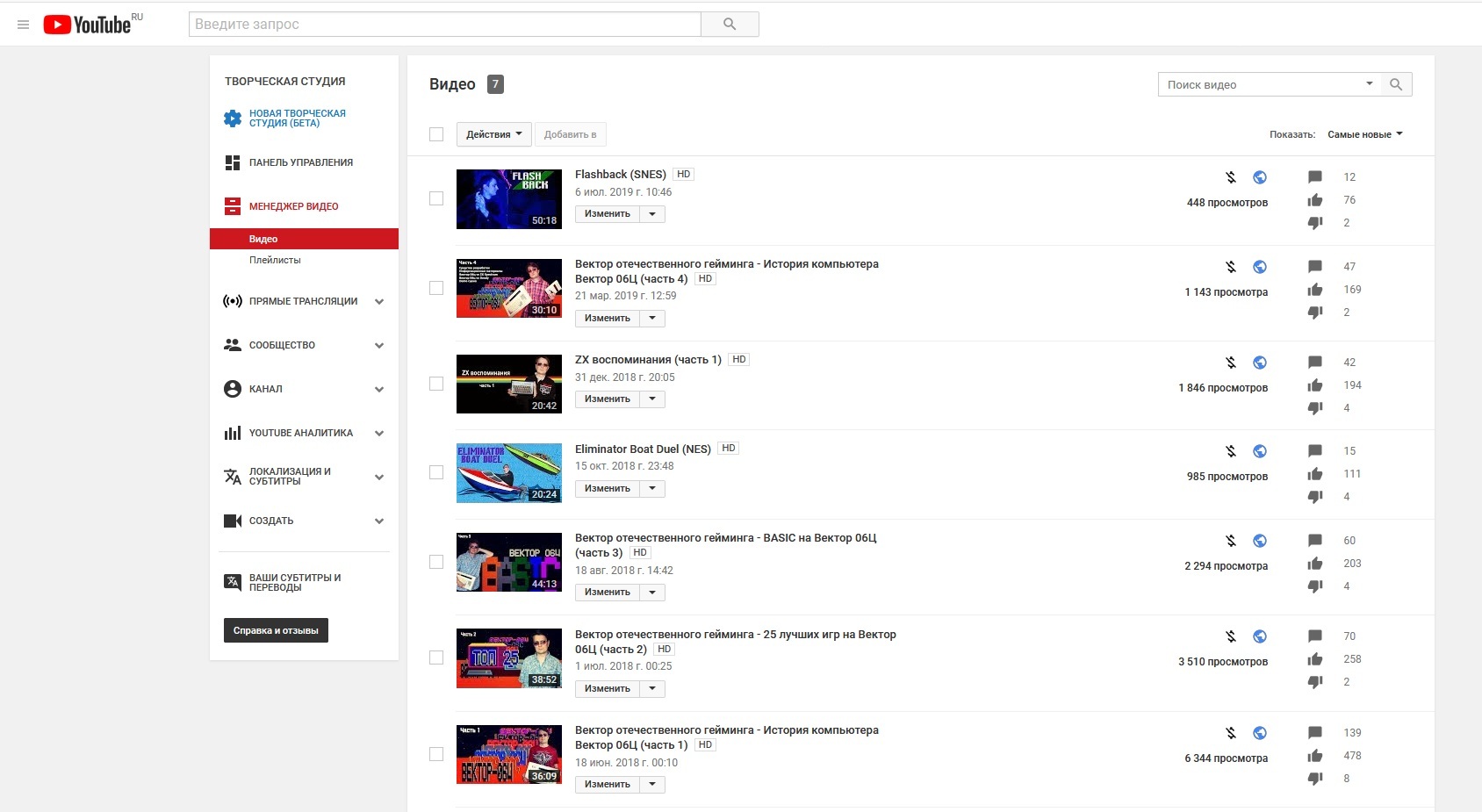Click the Localization and subtitles translate icon
The image size is (1482, 812).
click(233, 477)
